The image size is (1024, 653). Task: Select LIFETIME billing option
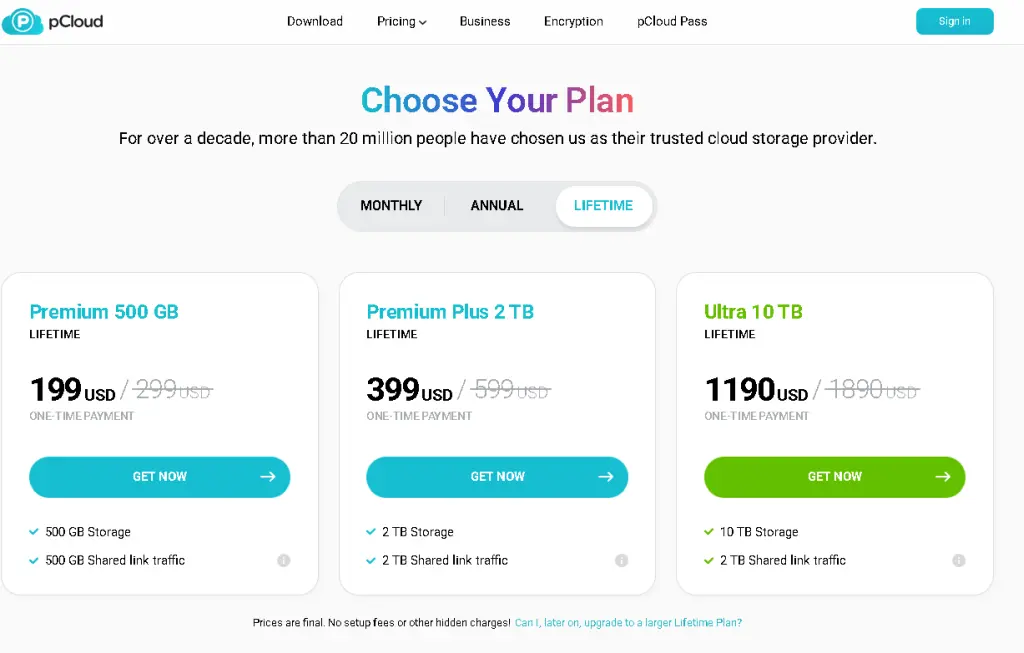coord(603,206)
